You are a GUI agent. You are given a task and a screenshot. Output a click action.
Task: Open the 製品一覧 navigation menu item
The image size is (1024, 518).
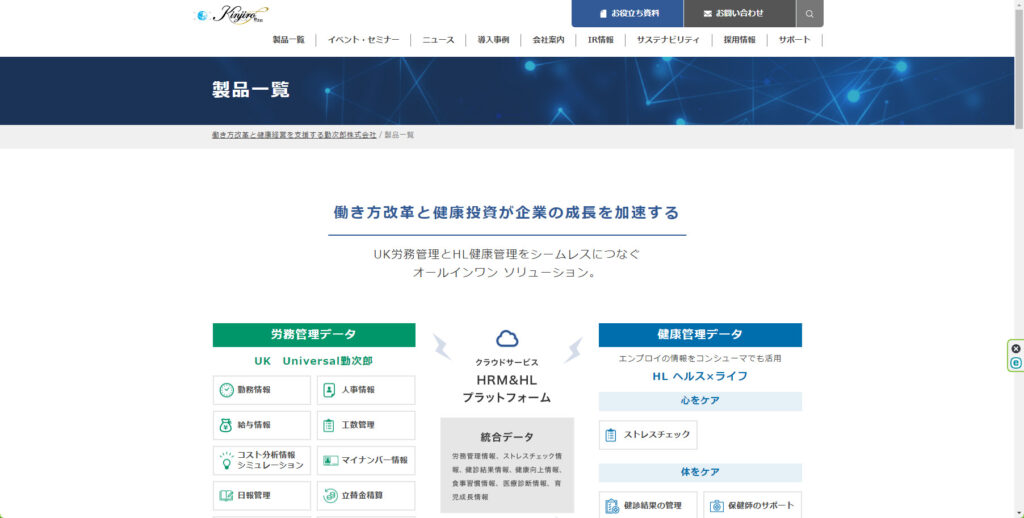(x=289, y=40)
